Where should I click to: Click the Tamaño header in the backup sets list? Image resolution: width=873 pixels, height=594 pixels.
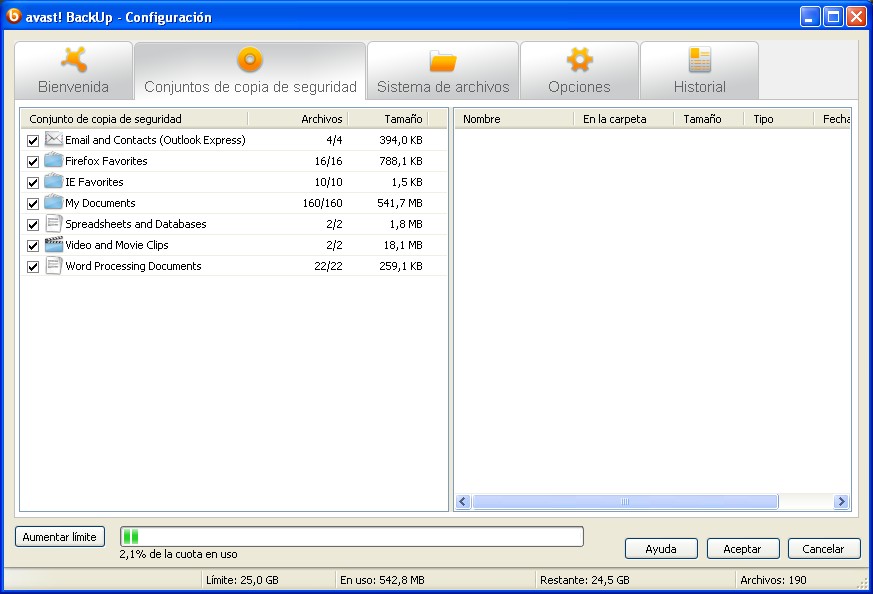[388, 119]
